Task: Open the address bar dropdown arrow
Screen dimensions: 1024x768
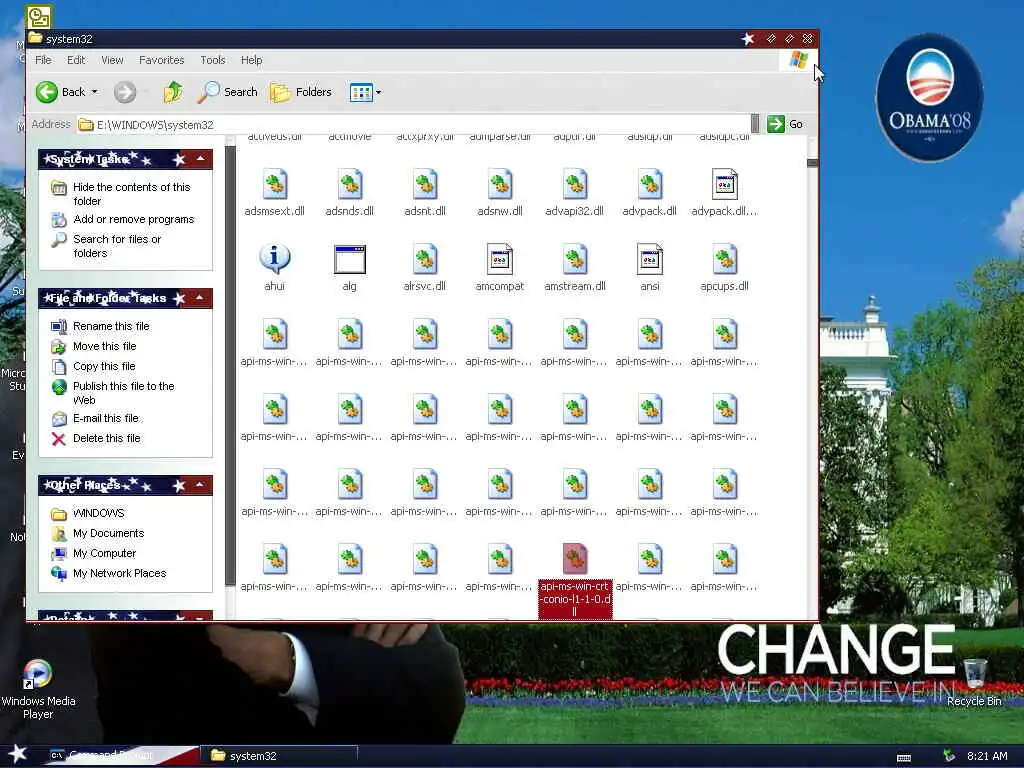Action: point(755,123)
